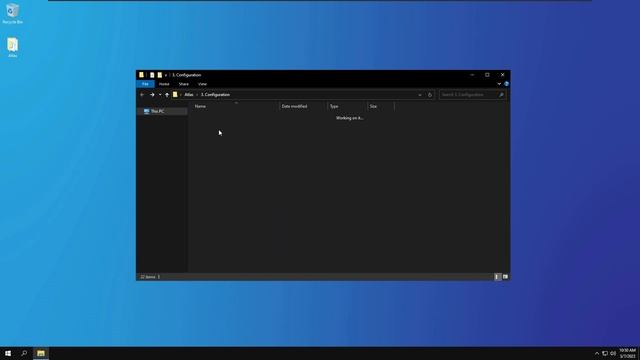This screenshot has width=640, height=360.
Task: Close the File Explorer window
Action: click(502, 75)
